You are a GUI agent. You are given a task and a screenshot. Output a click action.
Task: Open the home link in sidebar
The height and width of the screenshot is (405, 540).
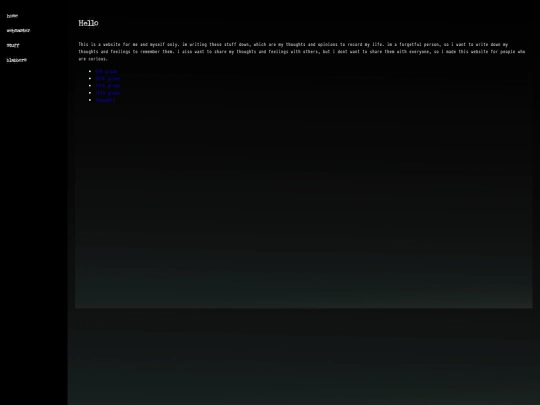coord(12,16)
